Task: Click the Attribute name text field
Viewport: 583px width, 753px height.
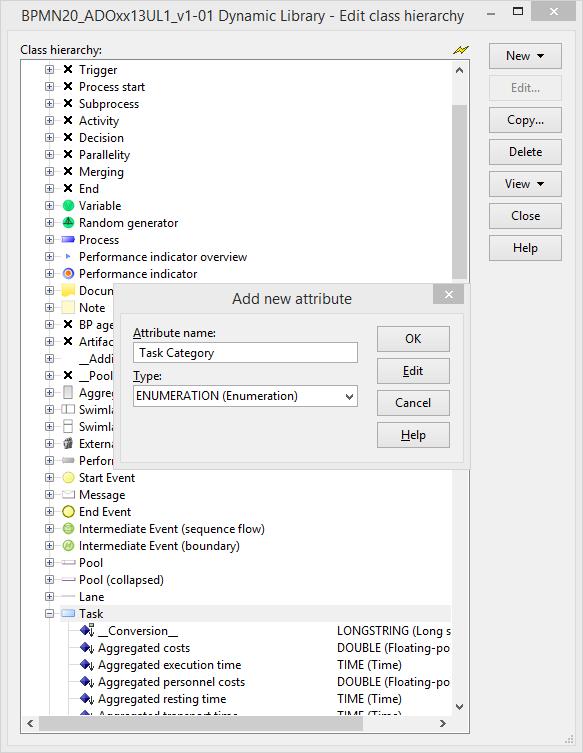Action: pos(245,353)
